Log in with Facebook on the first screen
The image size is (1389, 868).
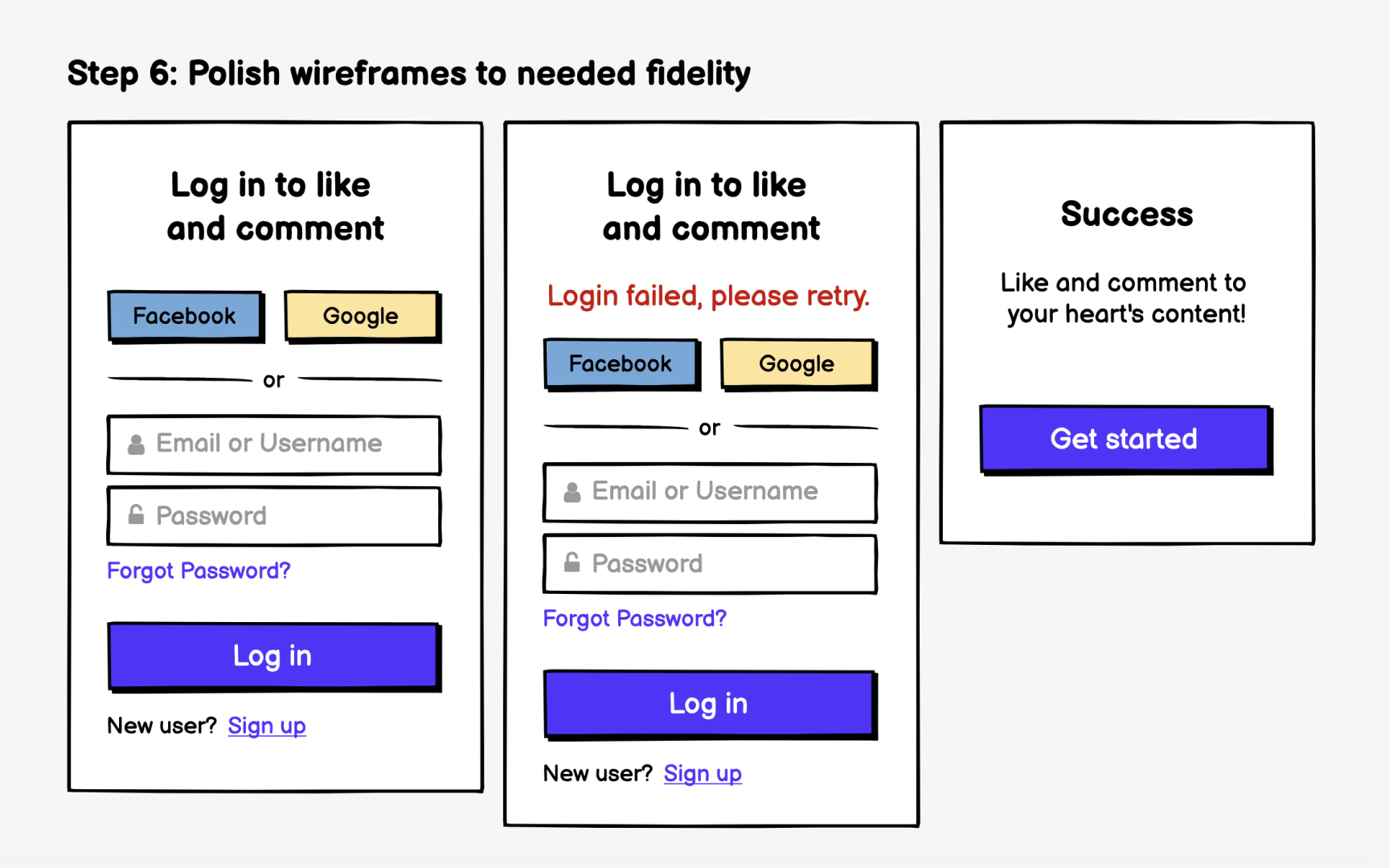185,316
